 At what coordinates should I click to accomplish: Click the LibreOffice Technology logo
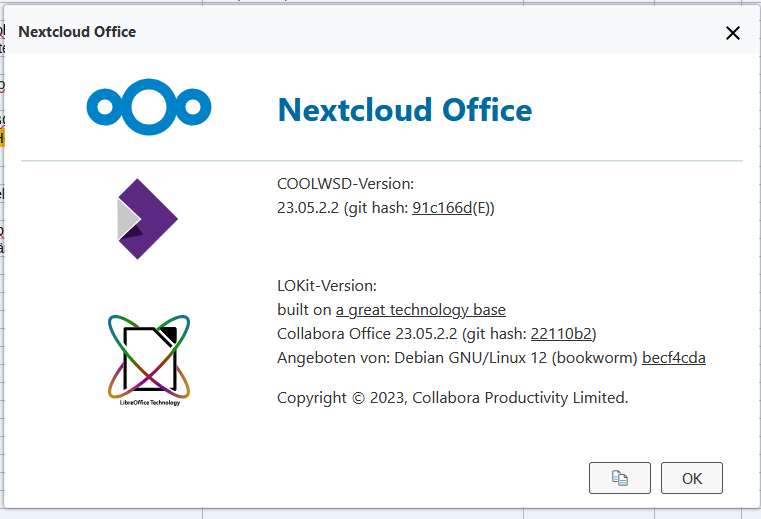[x=149, y=360]
